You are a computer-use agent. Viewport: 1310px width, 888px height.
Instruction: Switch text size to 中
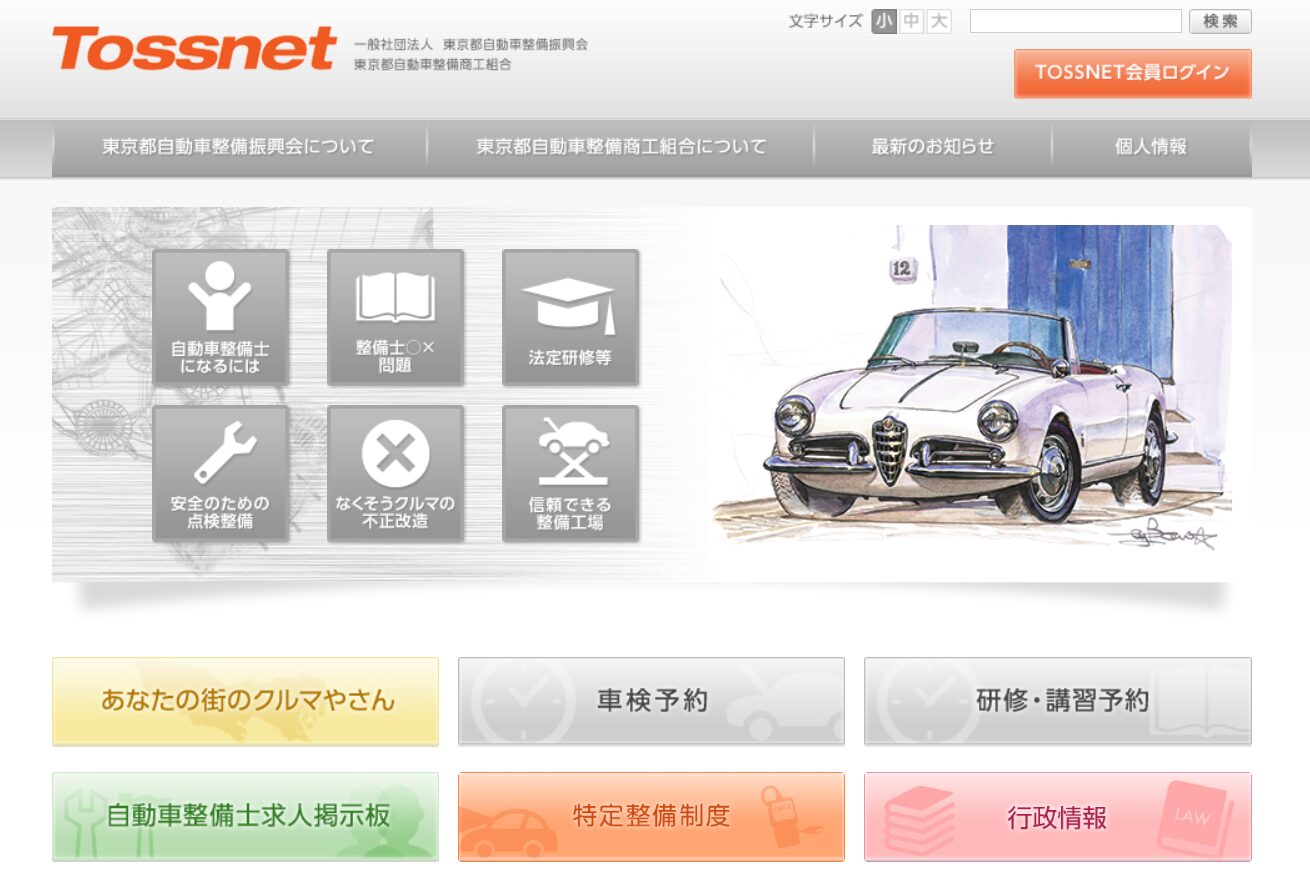coord(911,21)
